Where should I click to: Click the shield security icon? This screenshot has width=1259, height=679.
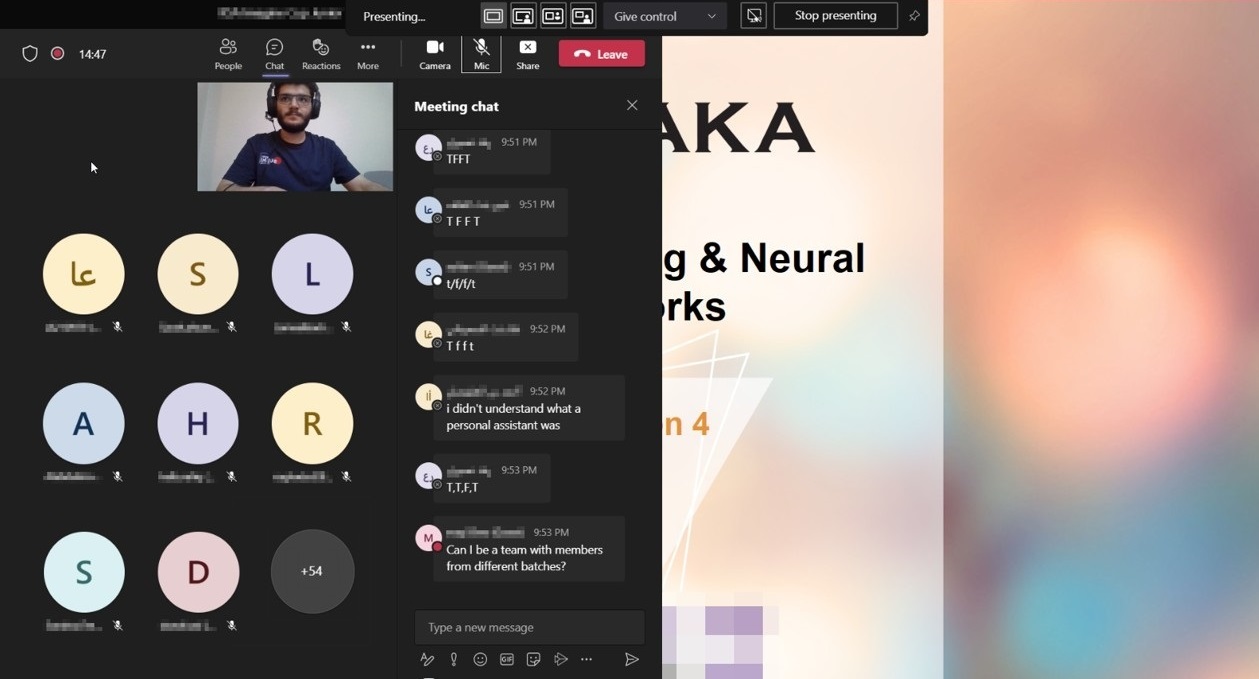pos(30,54)
